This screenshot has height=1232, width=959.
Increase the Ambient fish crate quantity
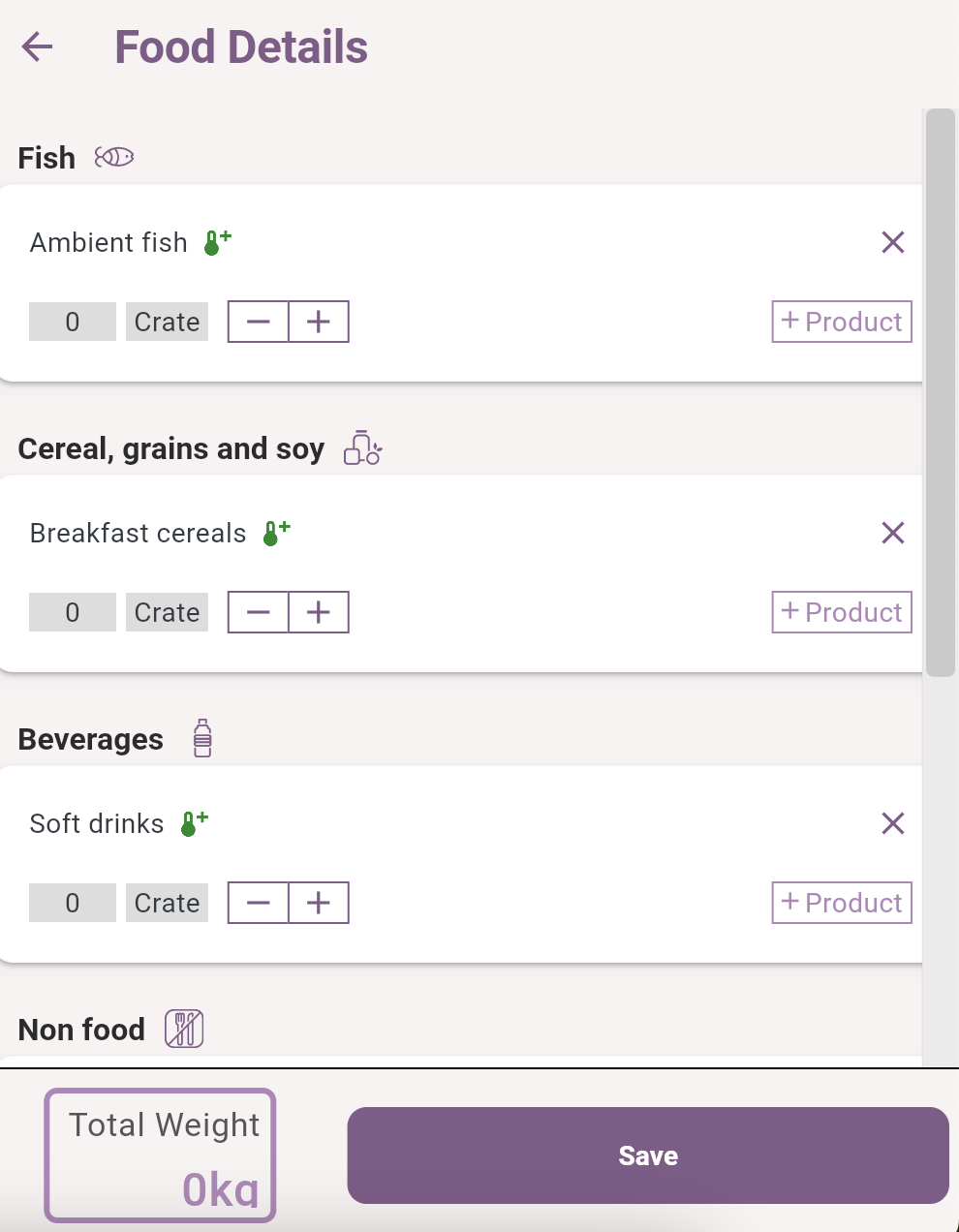pyautogui.click(x=319, y=322)
